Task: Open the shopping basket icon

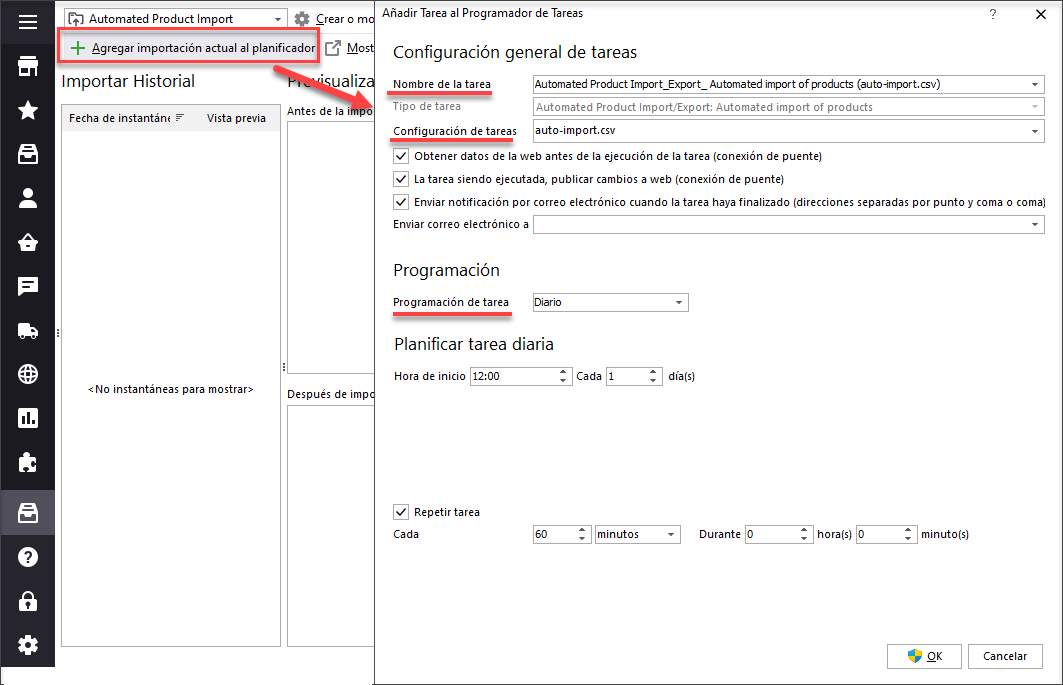Action: pyautogui.click(x=28, y=242)
